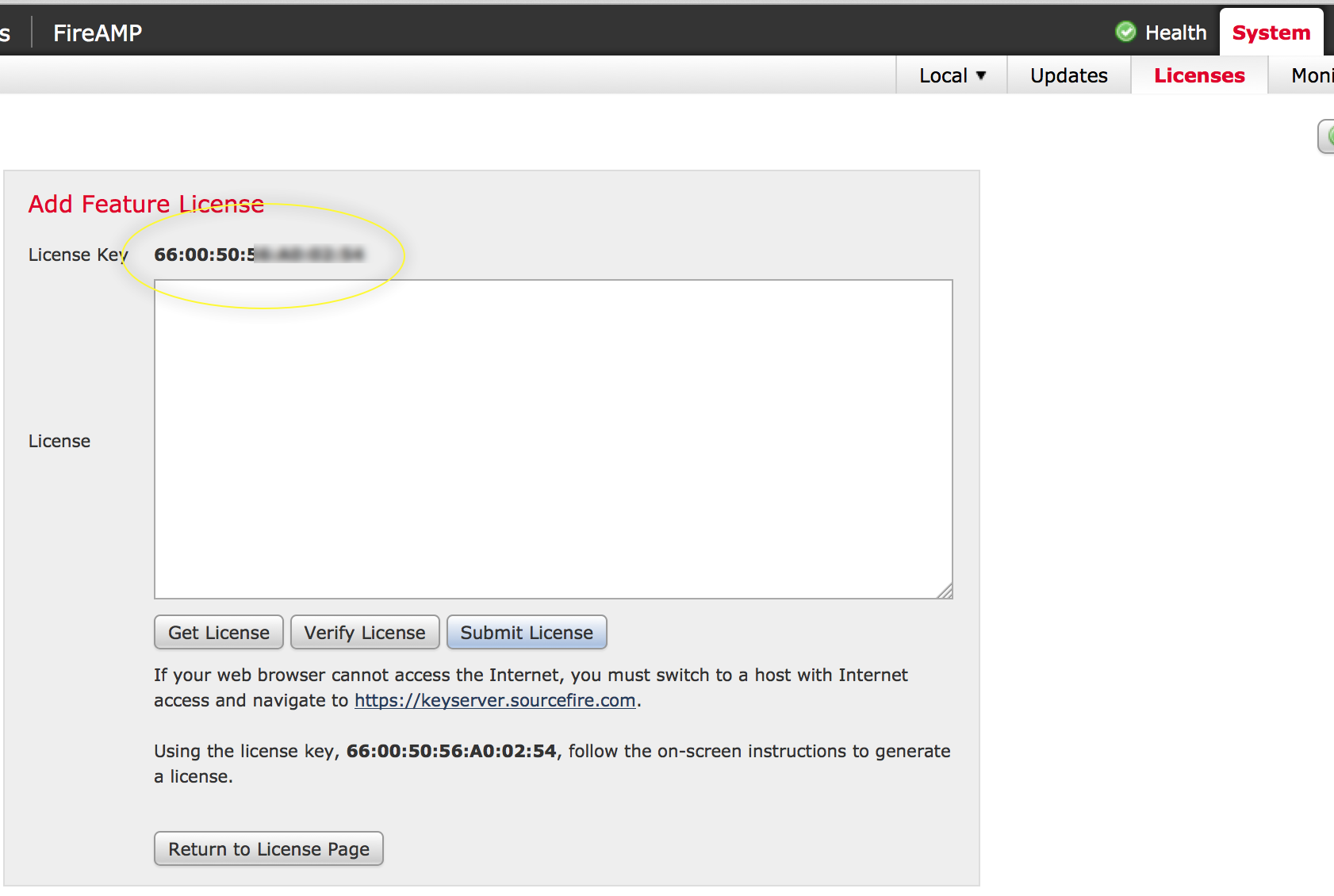Open the FireAMP menu in top bar

(x=98, y=33)
